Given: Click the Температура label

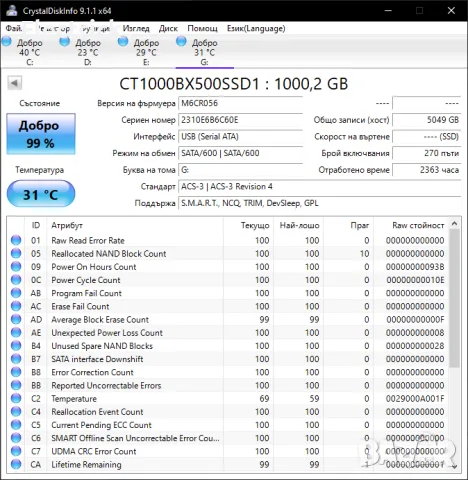Looking at the screenshot, I should (x=39, y=170).
